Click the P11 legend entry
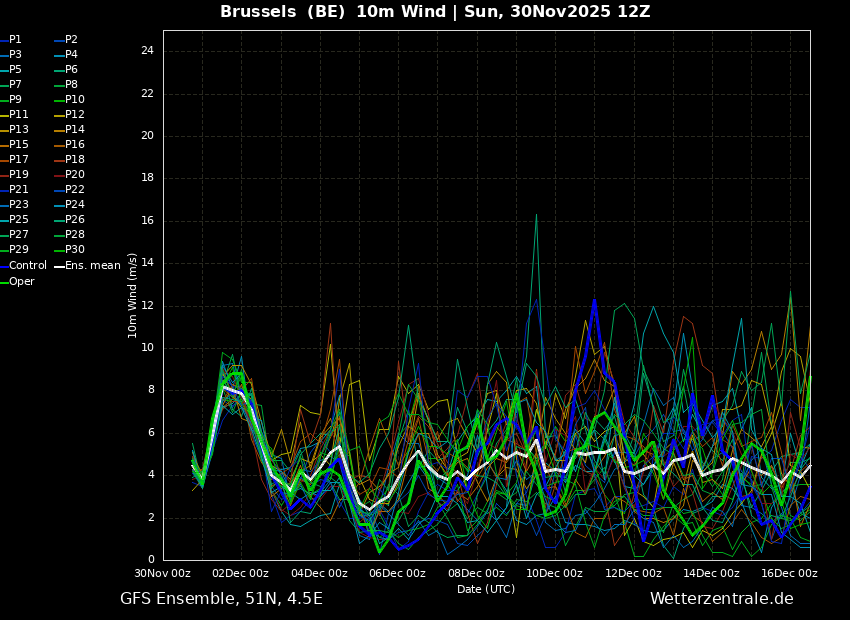The image size is (850, 620). (18, 114)
